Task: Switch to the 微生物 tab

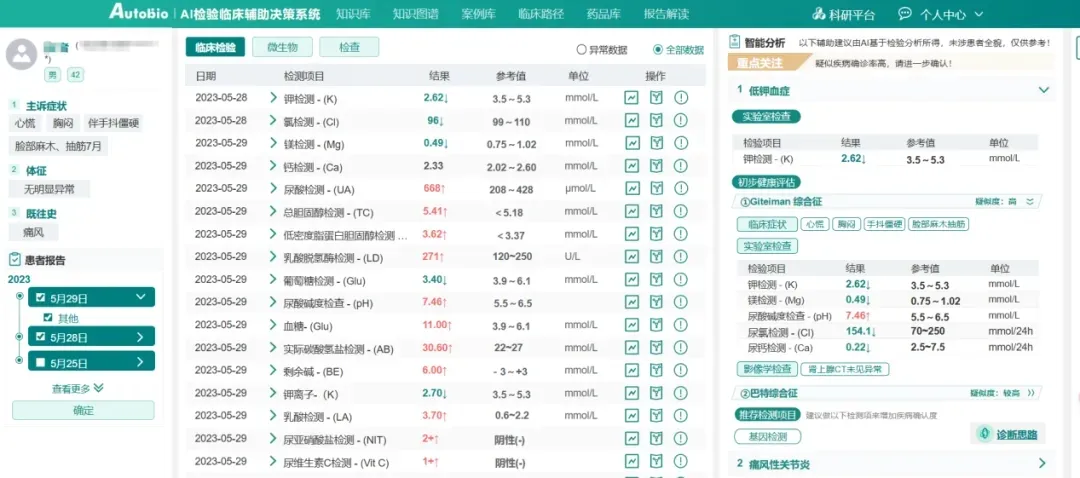Action: tap(282, 47)
